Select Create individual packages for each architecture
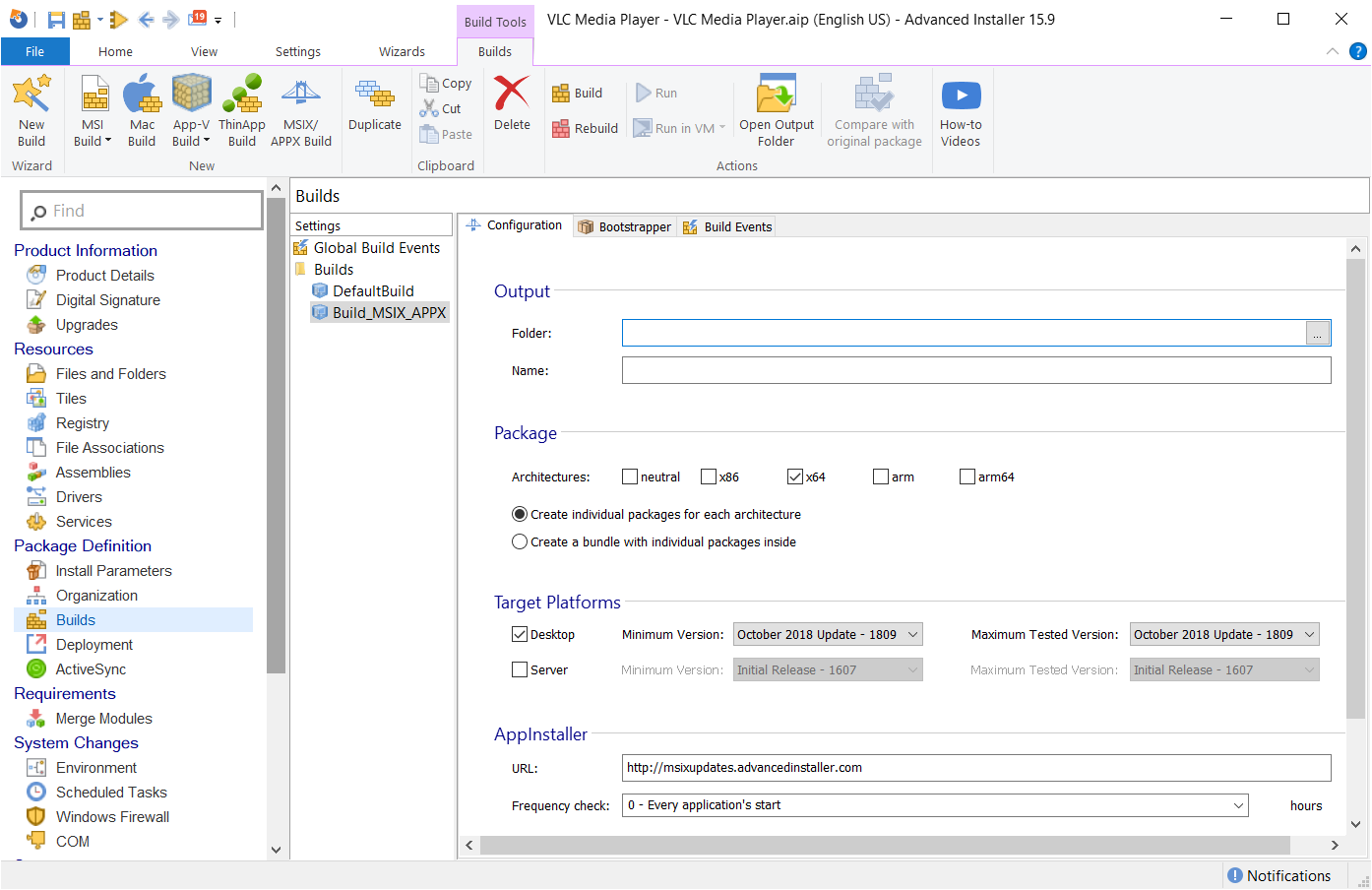Viewport: 1372px width, 890px height. (x=520, y=514)
